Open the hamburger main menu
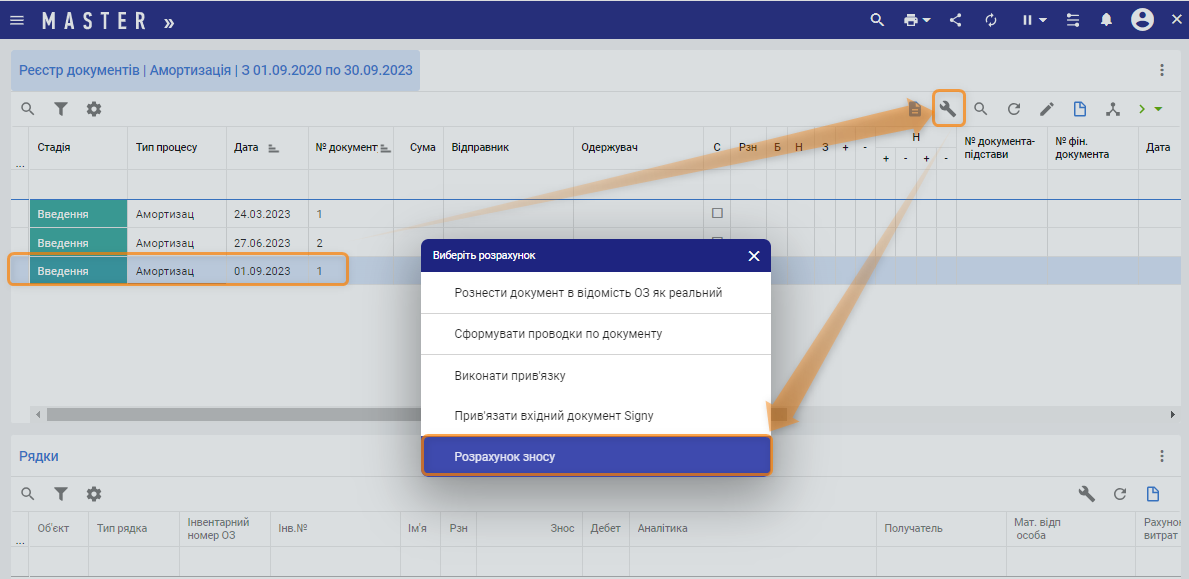 (17, 20)
